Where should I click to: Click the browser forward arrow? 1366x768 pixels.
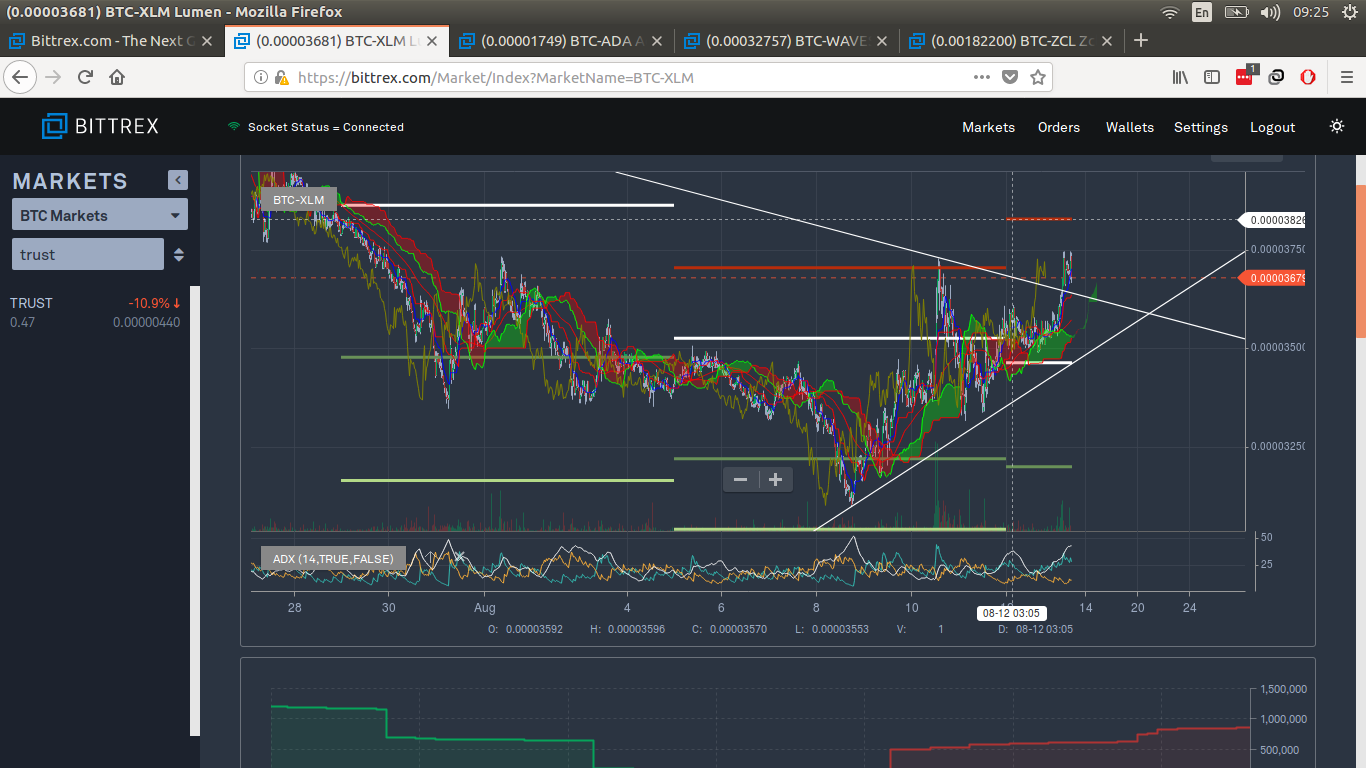[x=53, y=77]
